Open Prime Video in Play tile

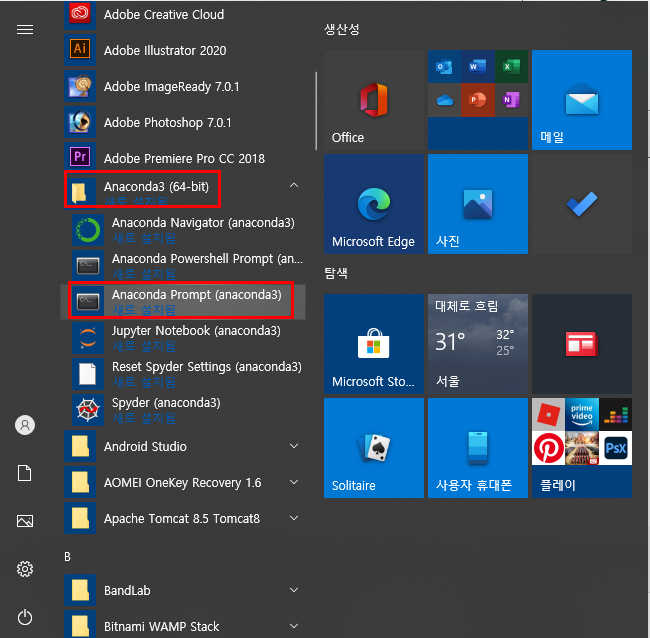[582, 415]
